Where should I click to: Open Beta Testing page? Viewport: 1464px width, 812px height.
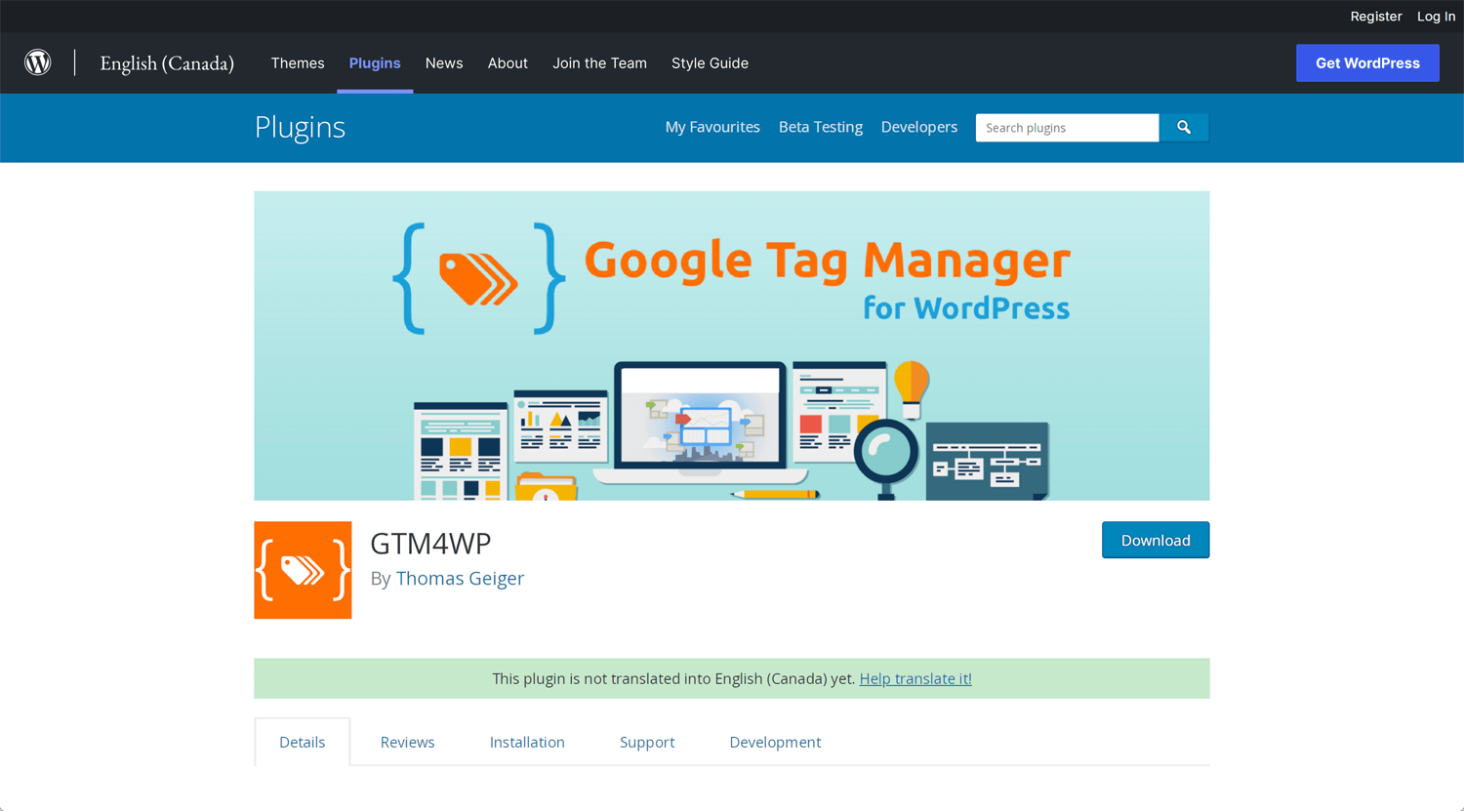[x=821, y=128]
